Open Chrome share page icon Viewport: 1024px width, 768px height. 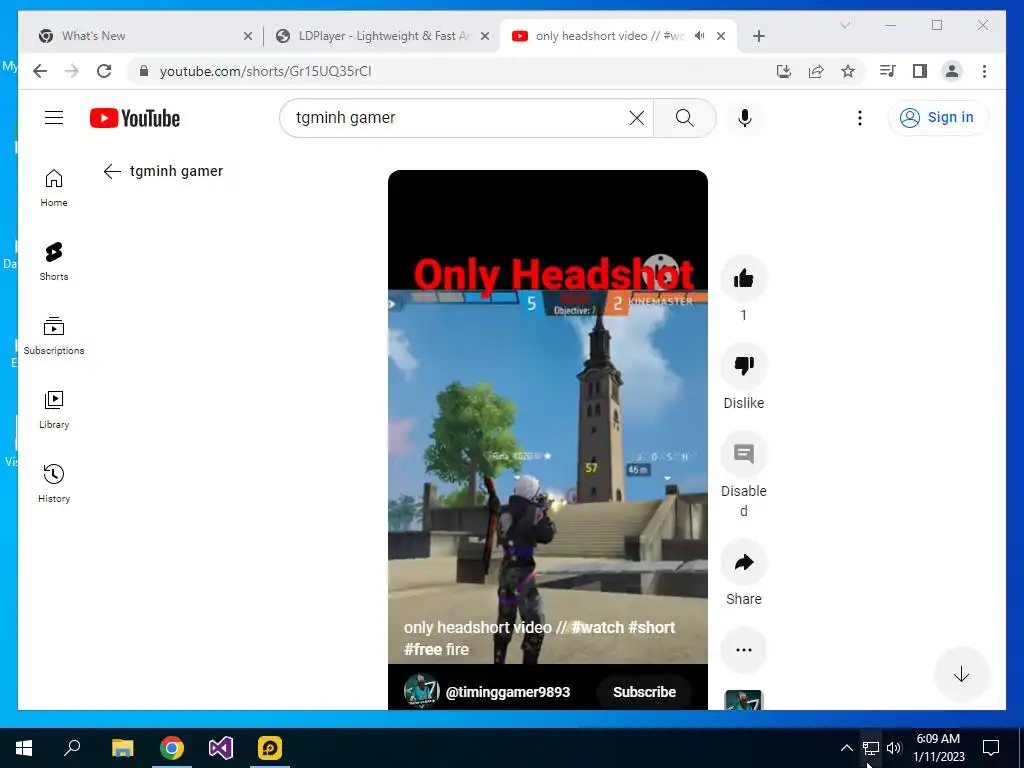816,71
